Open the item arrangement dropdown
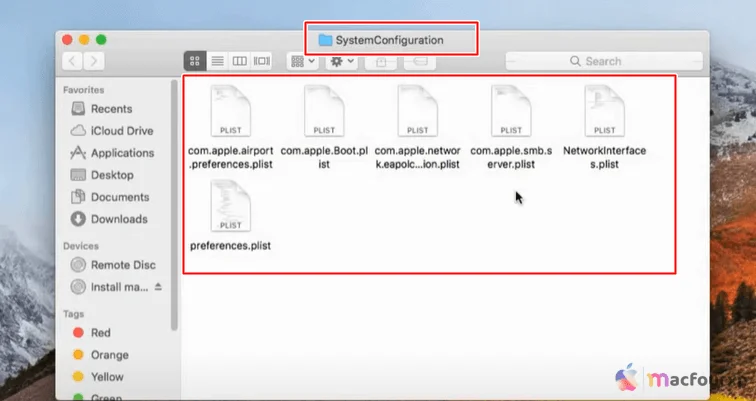This screenshot has width=756, height=401. coord(303,61)
